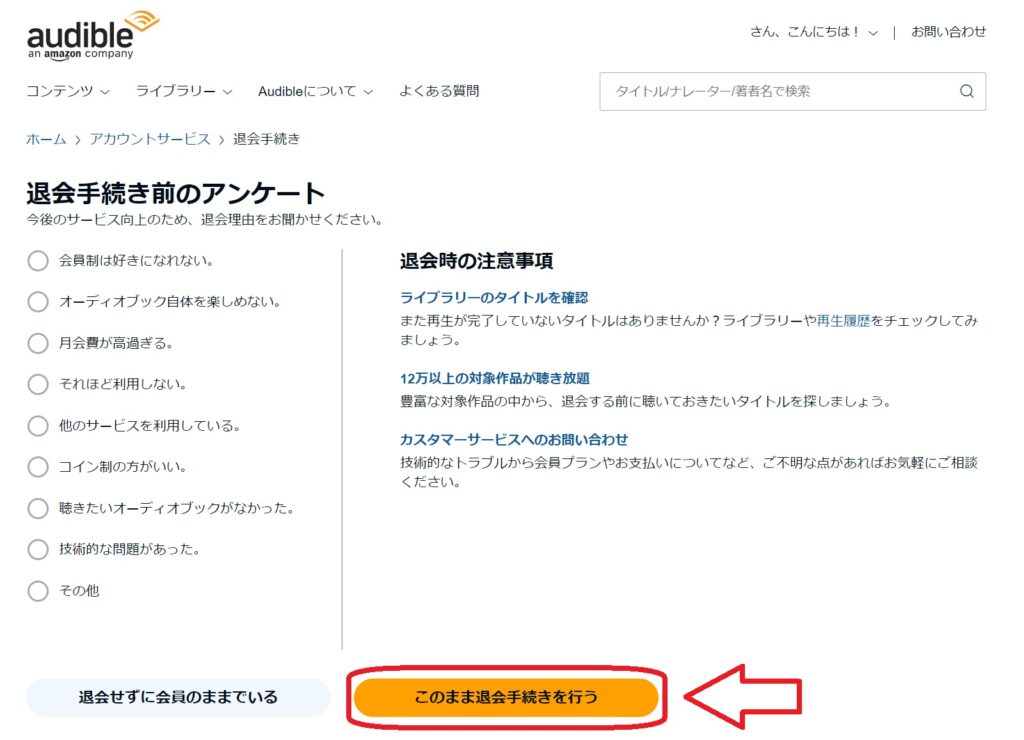Click the Audible logo
Viewport: 1024px width, 740px height.
coord(92,36)
